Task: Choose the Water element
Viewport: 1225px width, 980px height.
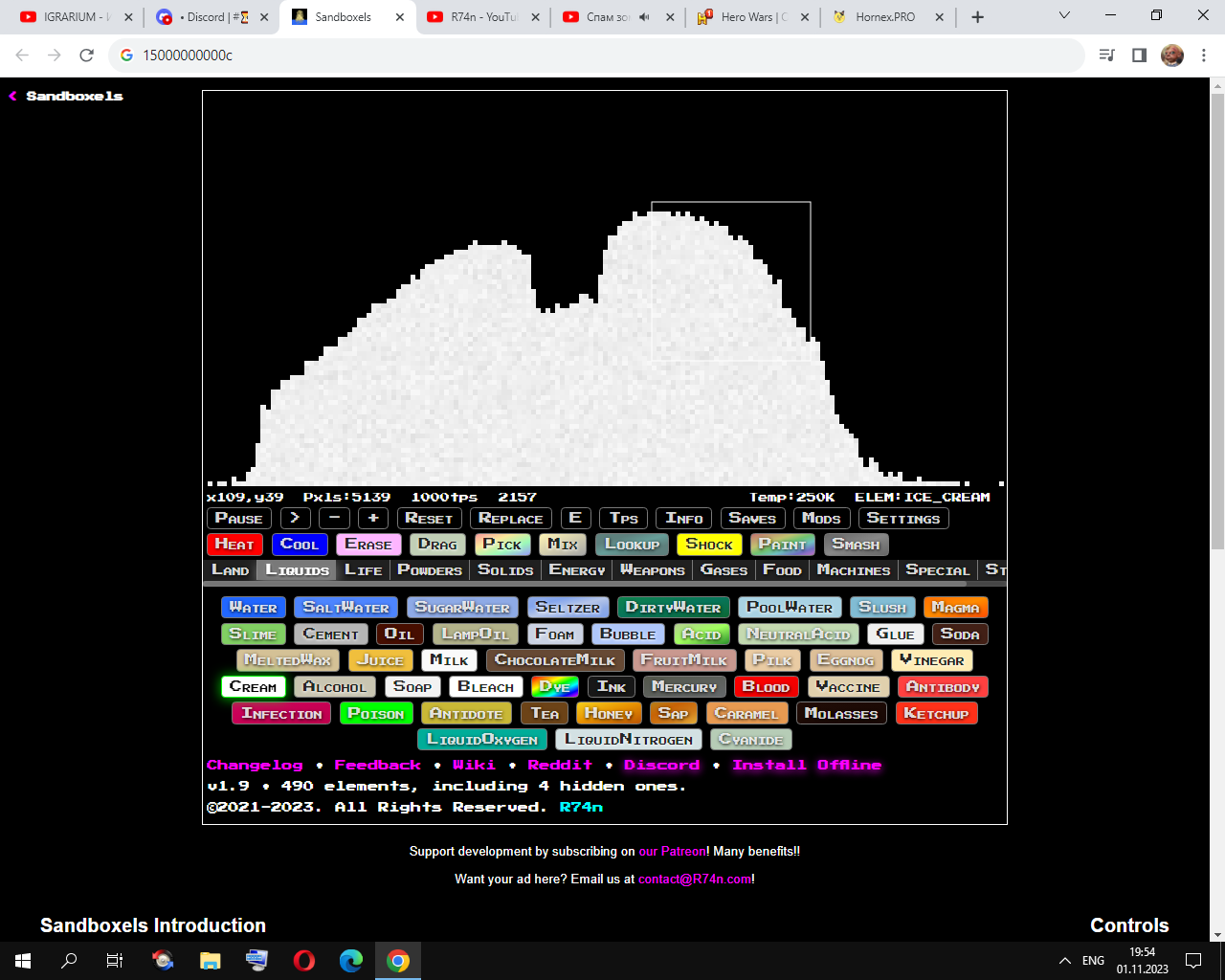Action: pos(254,608)
